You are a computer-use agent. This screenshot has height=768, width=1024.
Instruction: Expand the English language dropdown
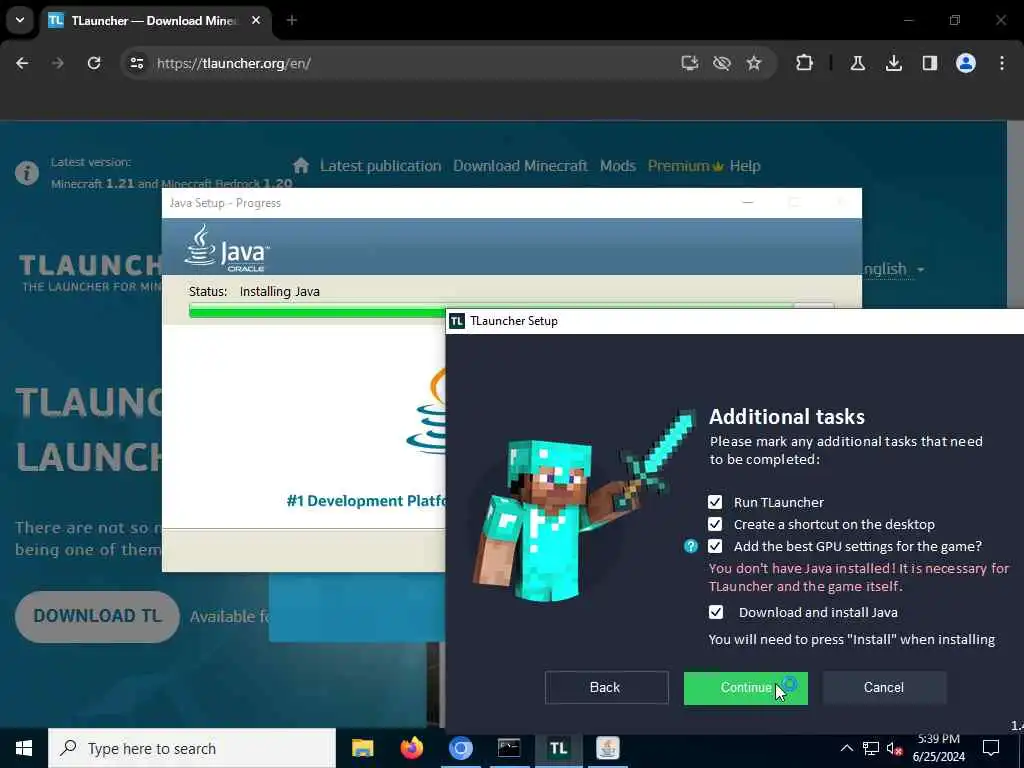[x=893, y=269]
